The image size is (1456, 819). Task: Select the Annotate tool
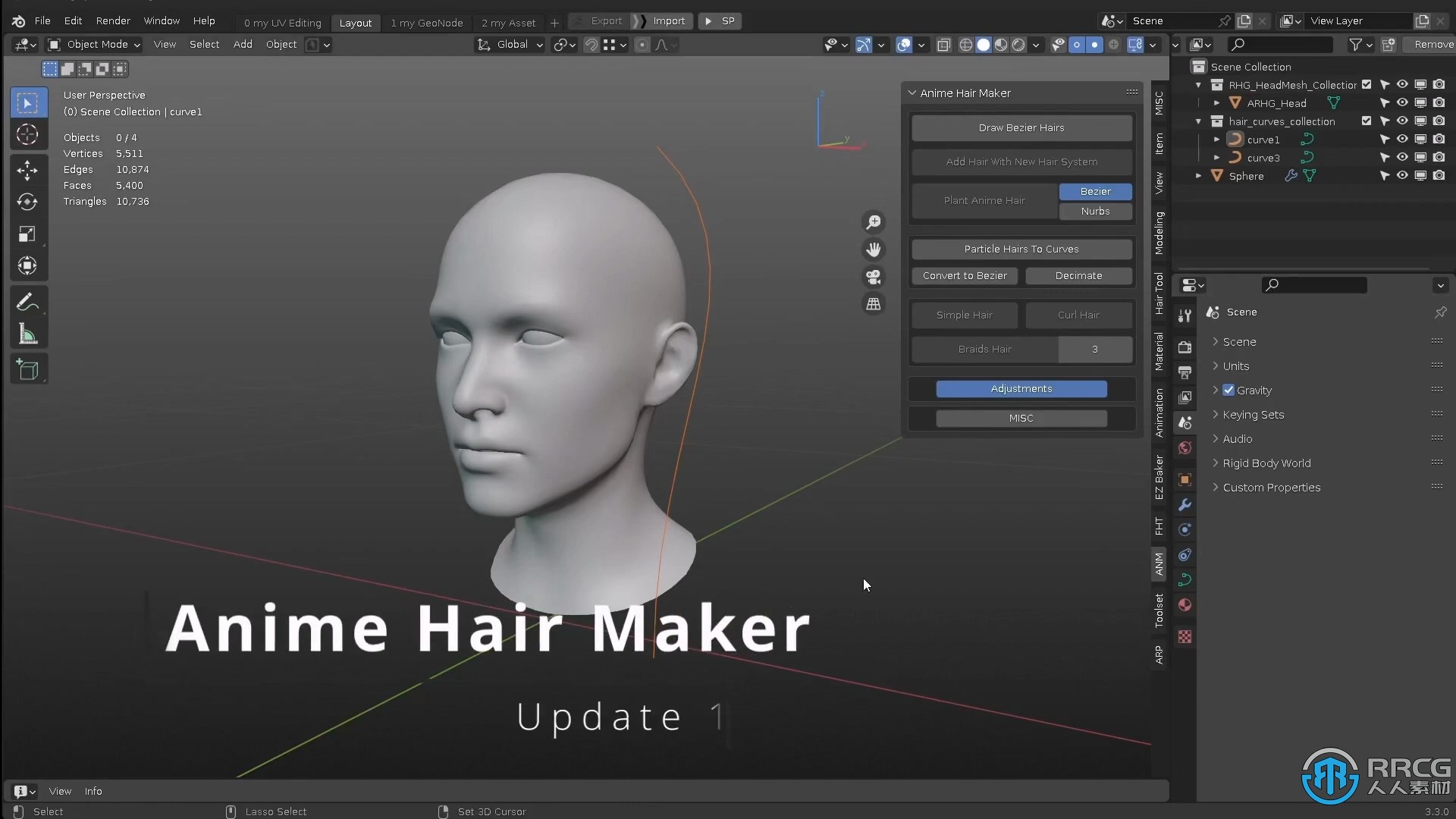27,302
